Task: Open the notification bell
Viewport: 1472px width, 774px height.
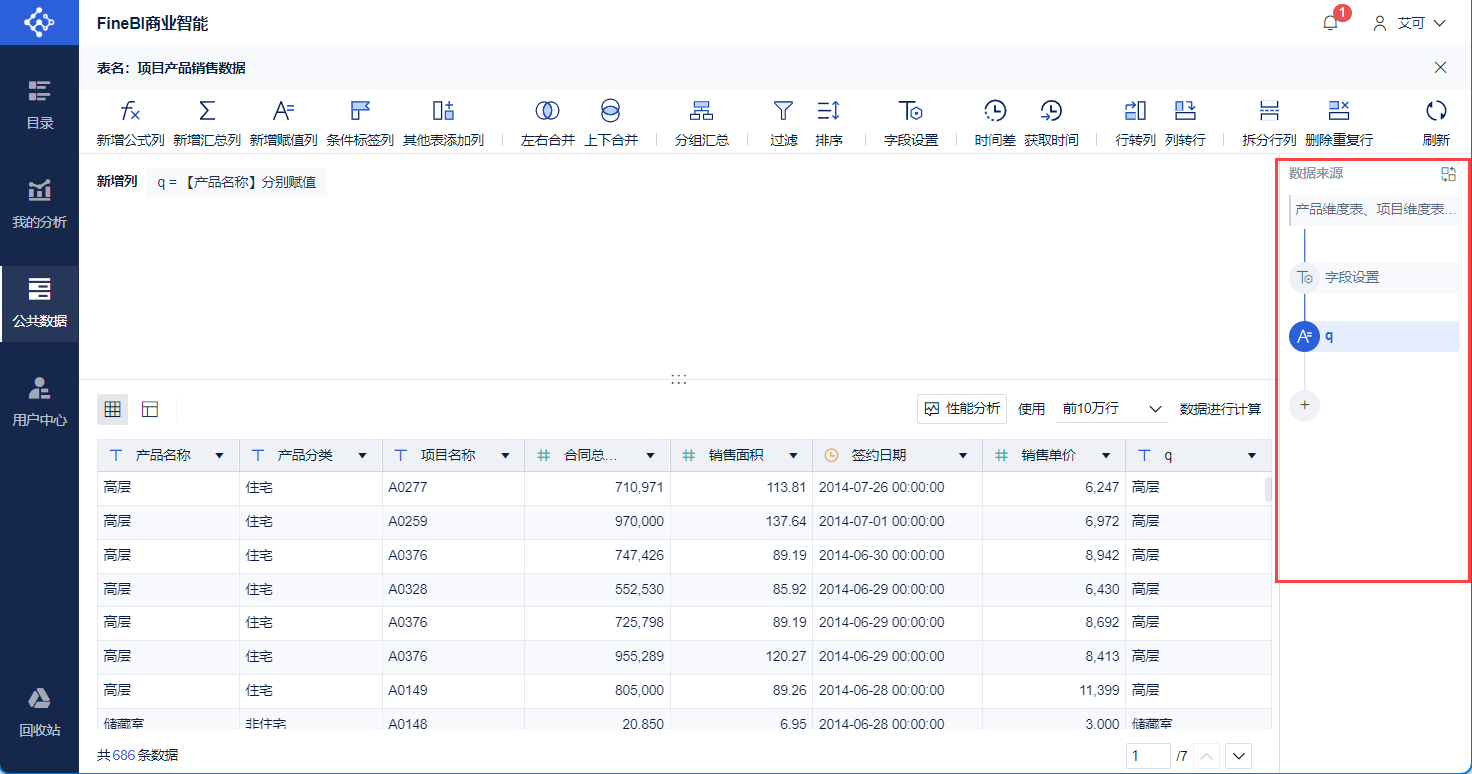Action: (x=1330, y=23)
